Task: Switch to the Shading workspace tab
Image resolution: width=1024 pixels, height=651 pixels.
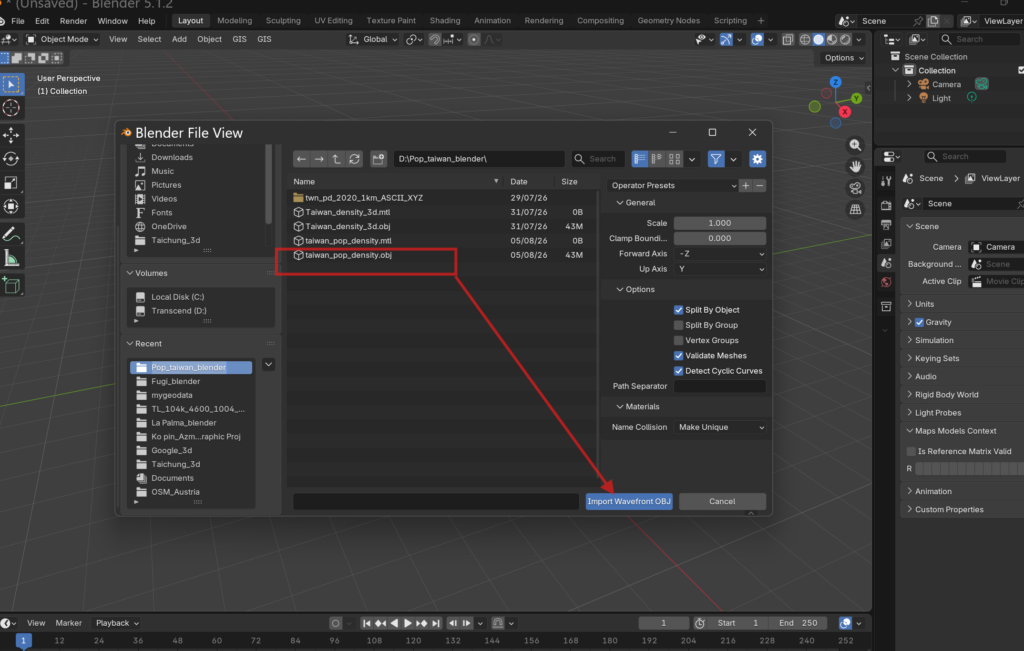Action: click(x=445, y=21)
